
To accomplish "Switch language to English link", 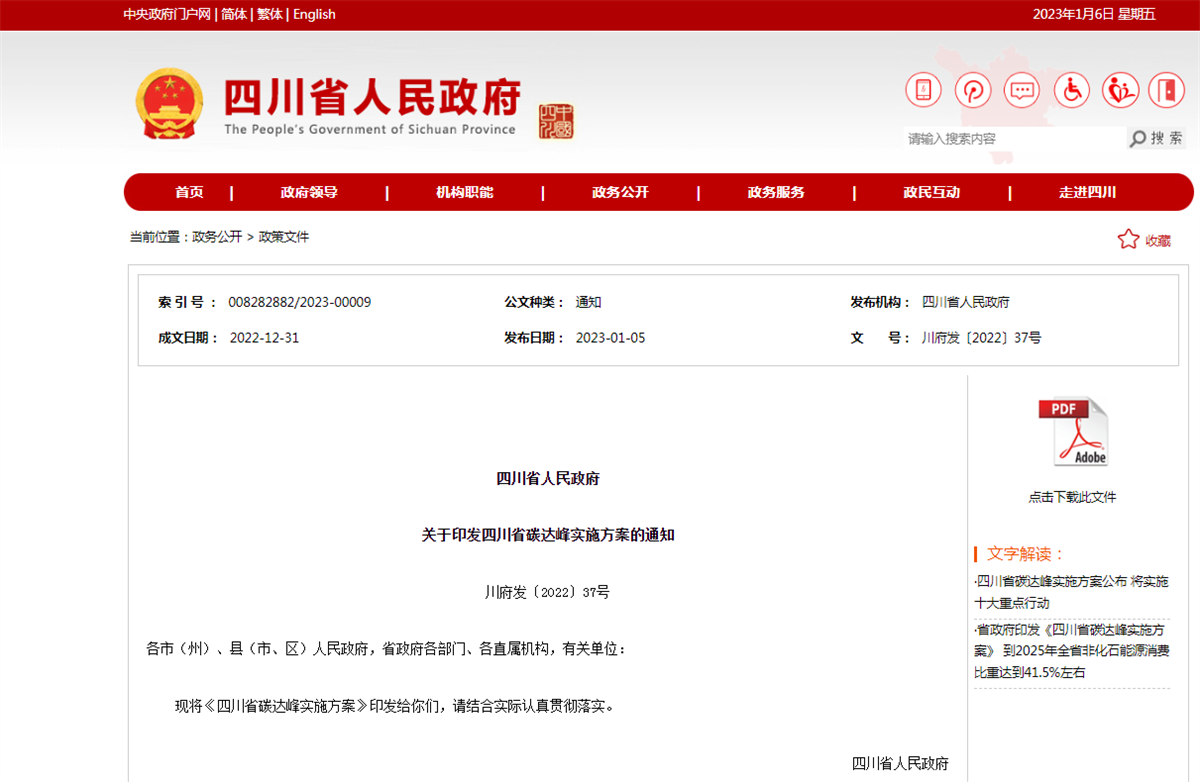I will click(314, 14).
